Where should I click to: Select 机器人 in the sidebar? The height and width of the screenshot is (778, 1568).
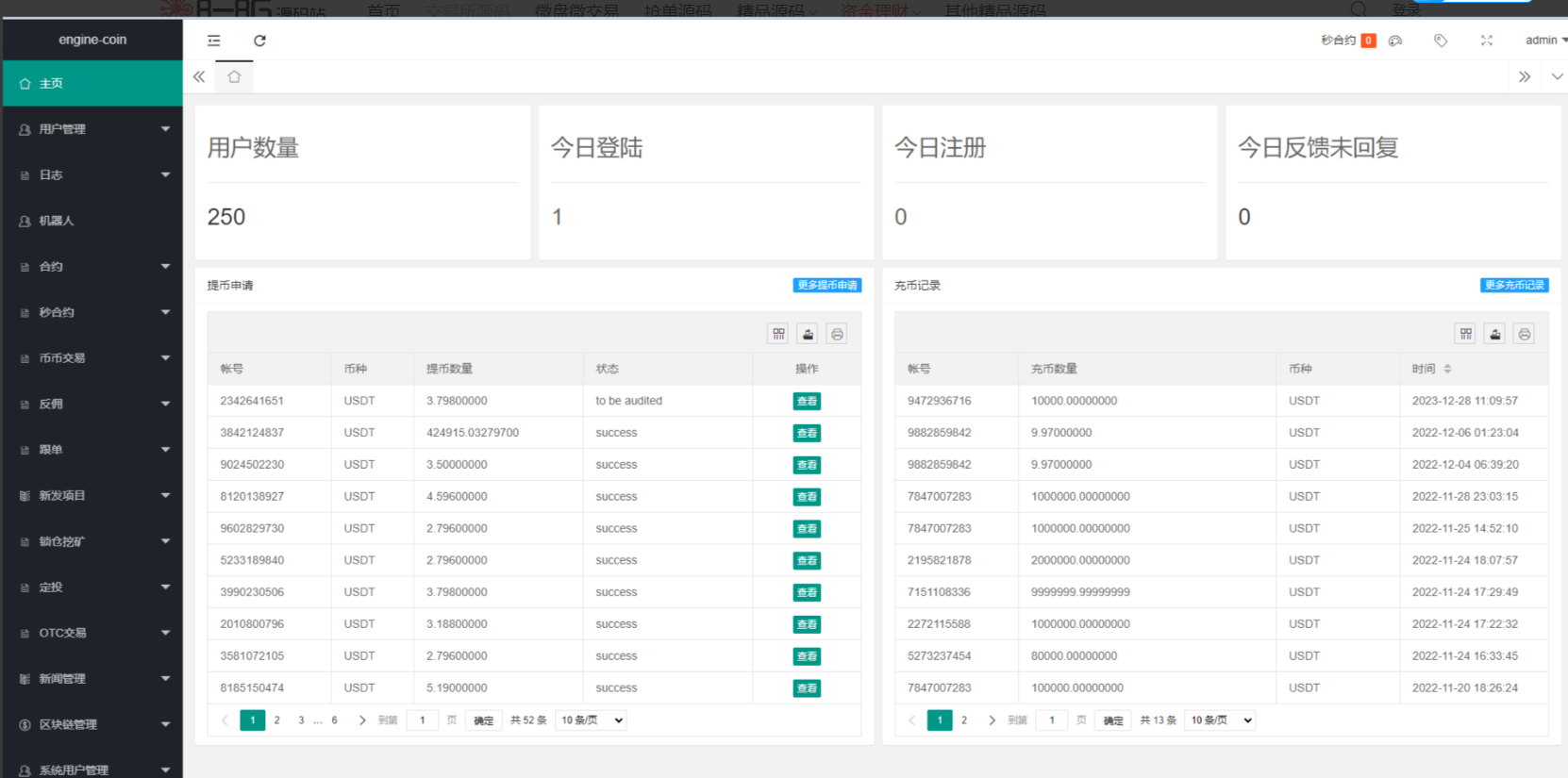click(92, 221)
